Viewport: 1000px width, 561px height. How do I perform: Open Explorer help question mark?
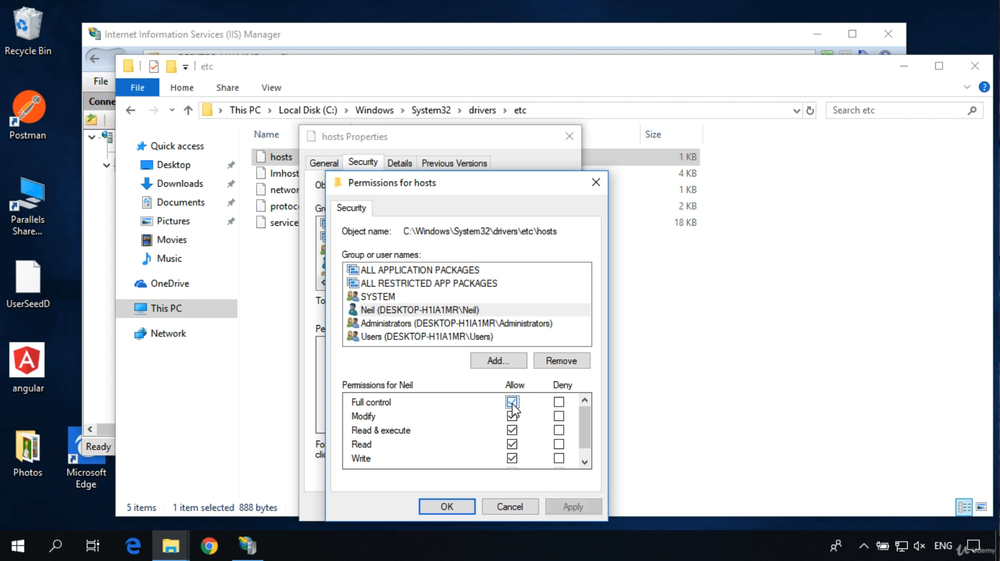pyautogui.click(x=984, y=87)
